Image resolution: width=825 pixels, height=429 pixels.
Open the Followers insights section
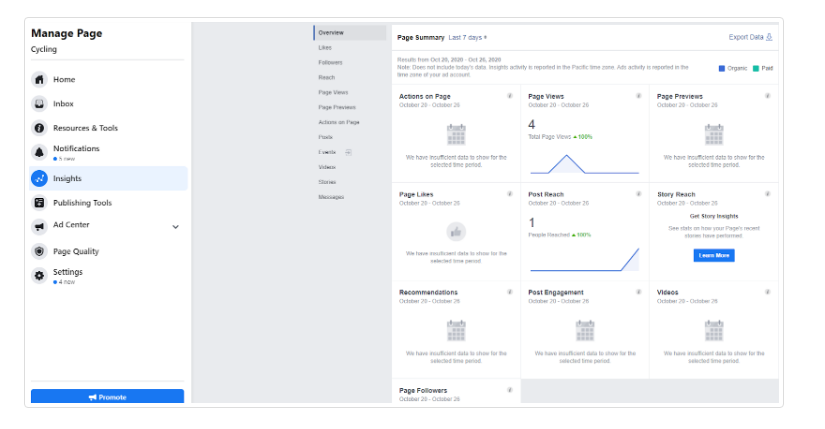[330, 62]
